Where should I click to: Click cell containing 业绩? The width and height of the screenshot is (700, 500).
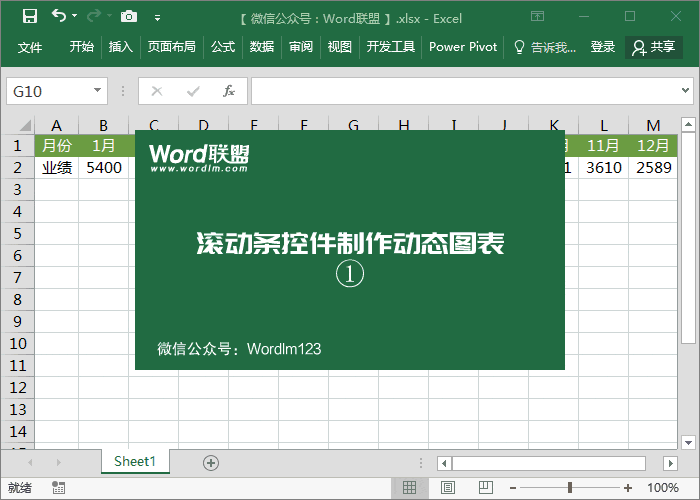click(x=57, y=168)
